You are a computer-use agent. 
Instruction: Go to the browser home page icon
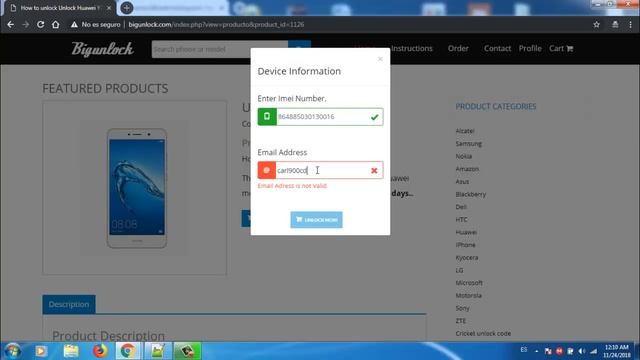pos(56,24)
